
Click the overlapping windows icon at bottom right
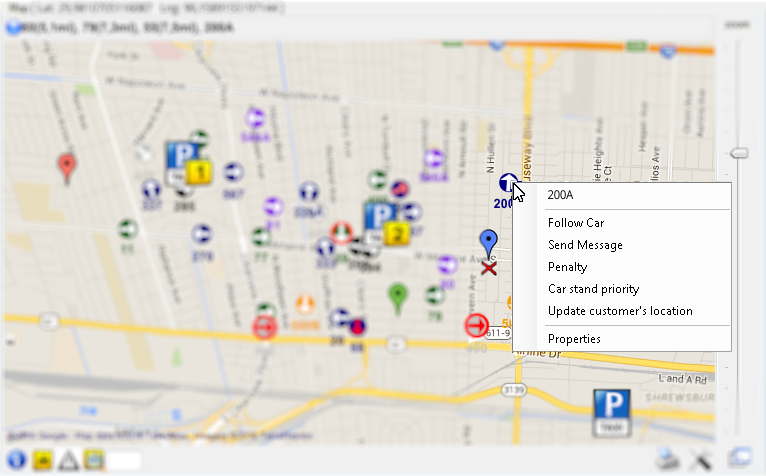[741, 457]
